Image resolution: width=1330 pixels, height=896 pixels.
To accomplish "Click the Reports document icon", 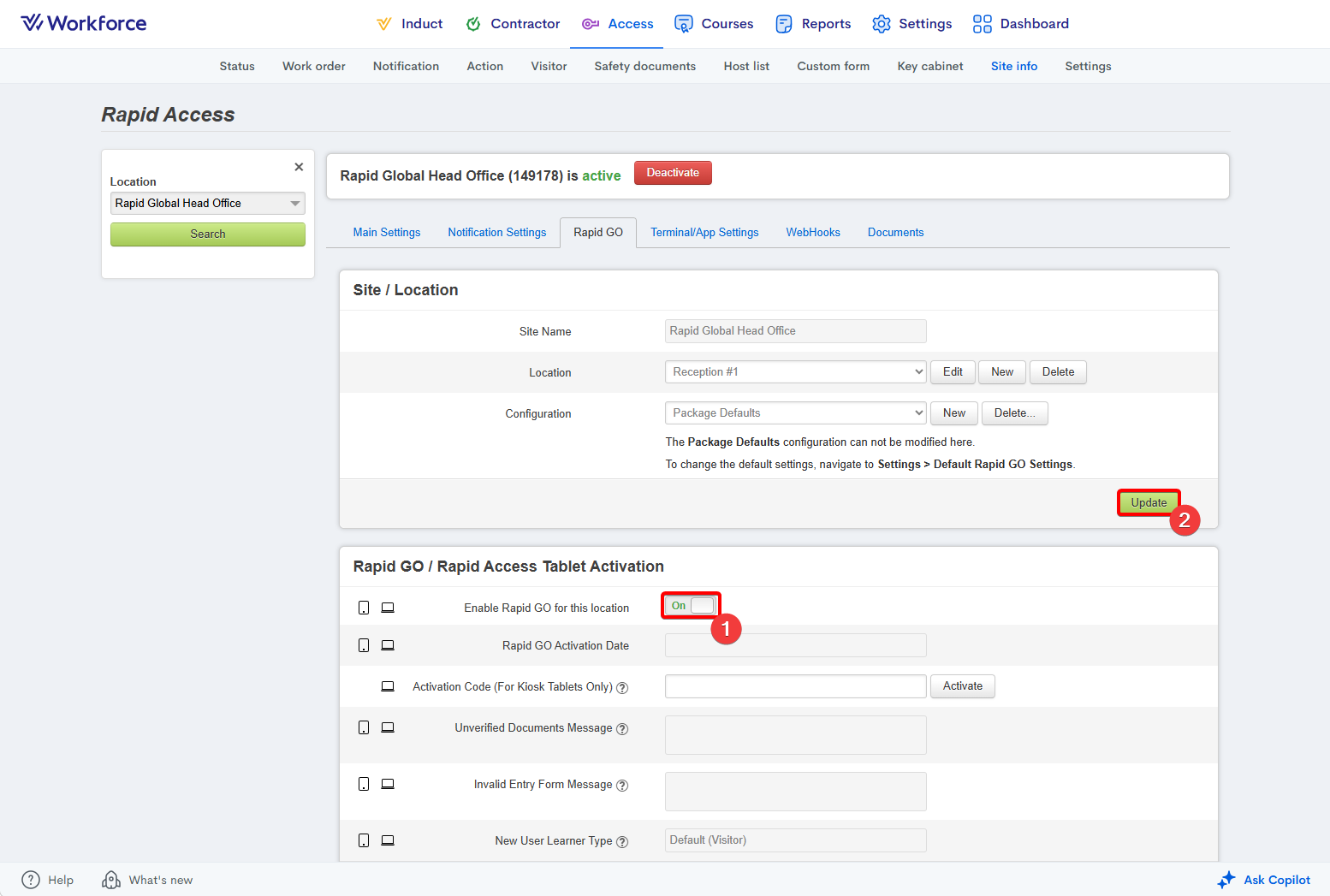I will tap(784, 24).
